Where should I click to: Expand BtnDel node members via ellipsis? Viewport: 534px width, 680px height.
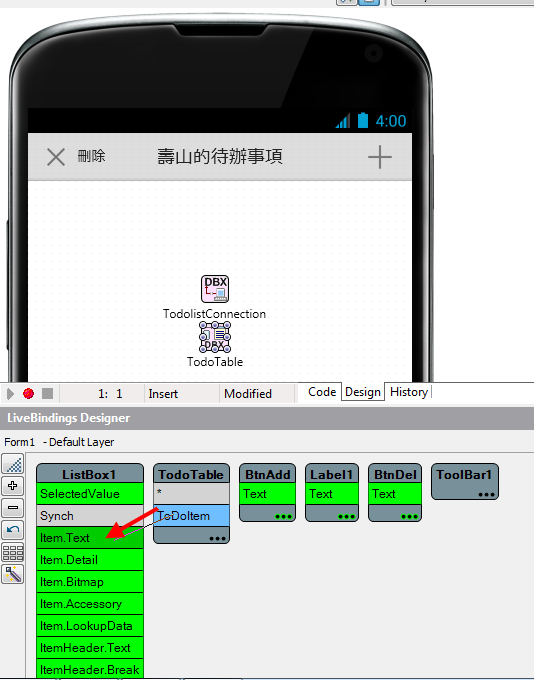(x=410, y=516)
